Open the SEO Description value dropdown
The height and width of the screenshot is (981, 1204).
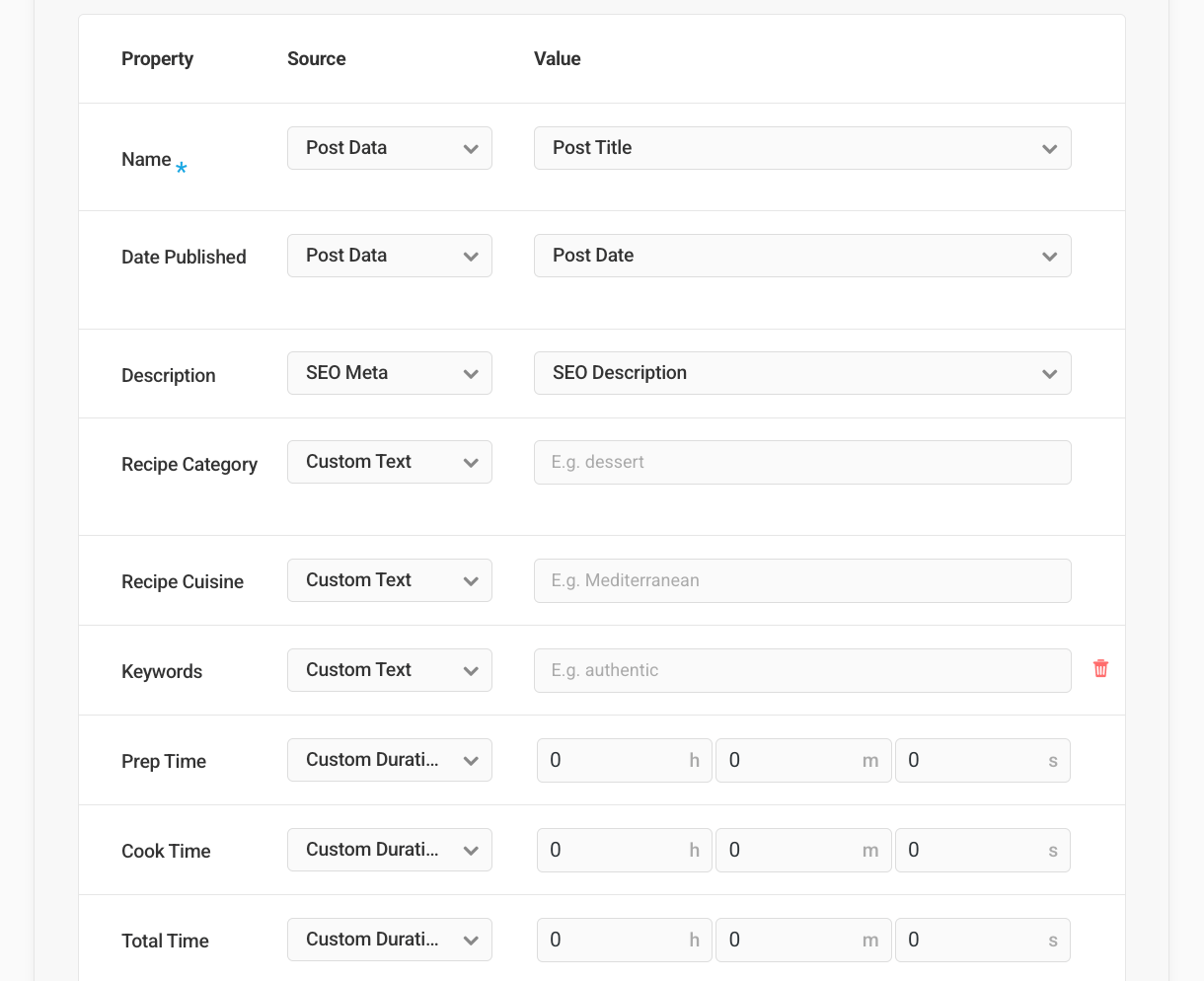802,372
